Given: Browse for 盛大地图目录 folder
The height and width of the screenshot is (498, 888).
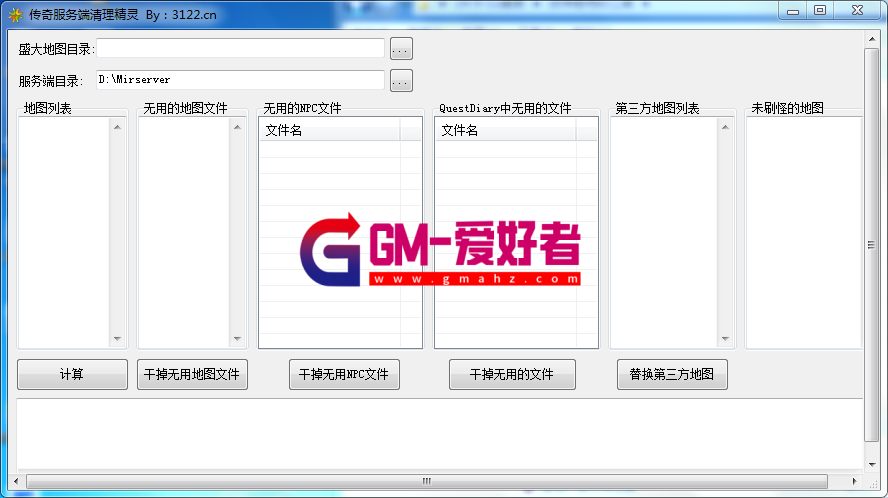Looking at the screenshot, I should point(401,49).
